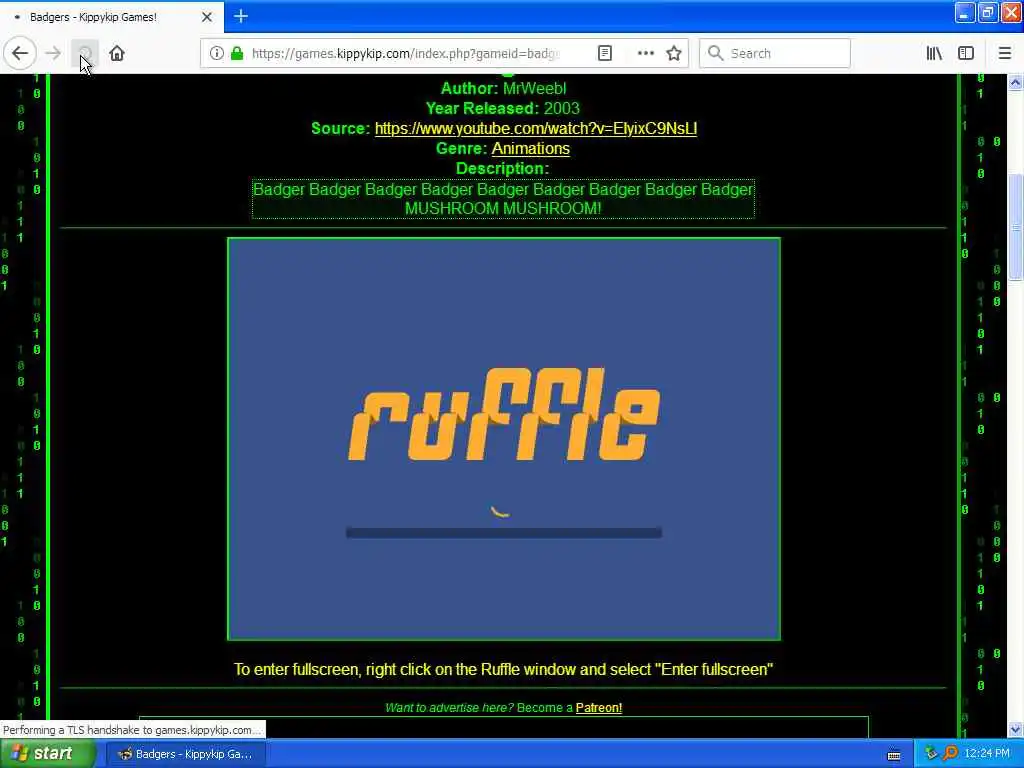Toggle reader view in address bar

[x=605, y=54]
